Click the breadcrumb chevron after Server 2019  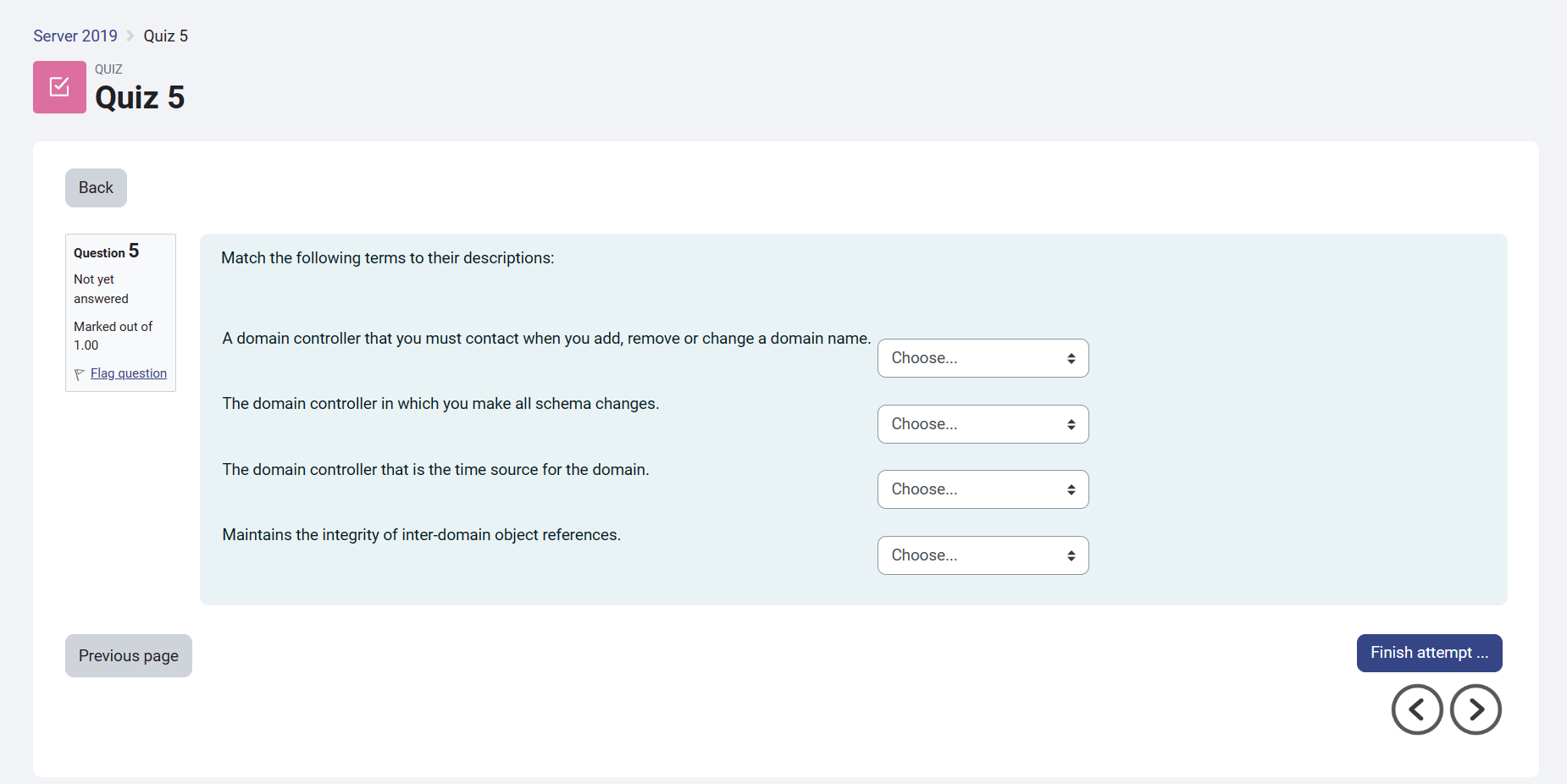coord(129,36)
